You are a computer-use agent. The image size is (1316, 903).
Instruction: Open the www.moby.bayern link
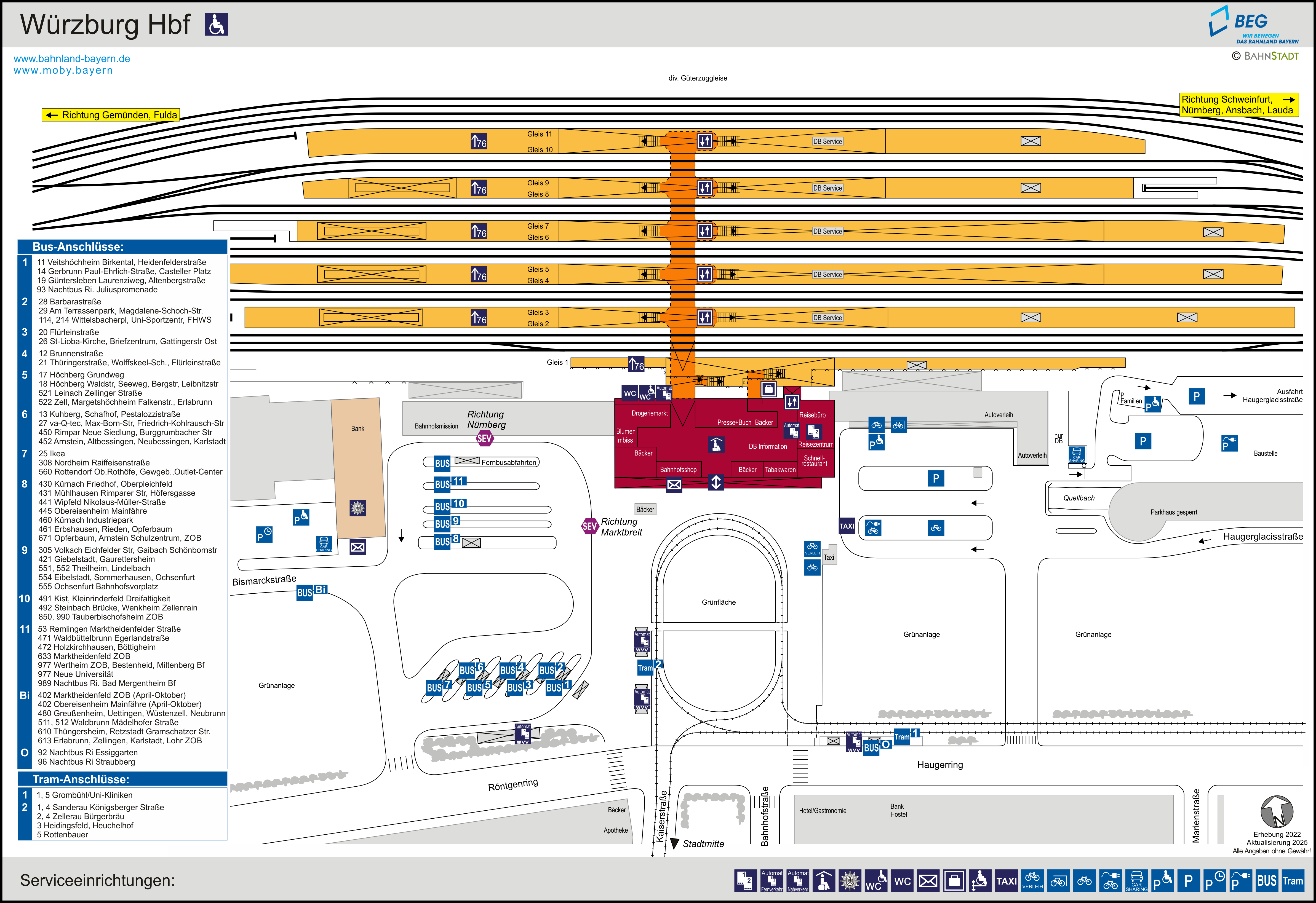(x=63, y=70)
